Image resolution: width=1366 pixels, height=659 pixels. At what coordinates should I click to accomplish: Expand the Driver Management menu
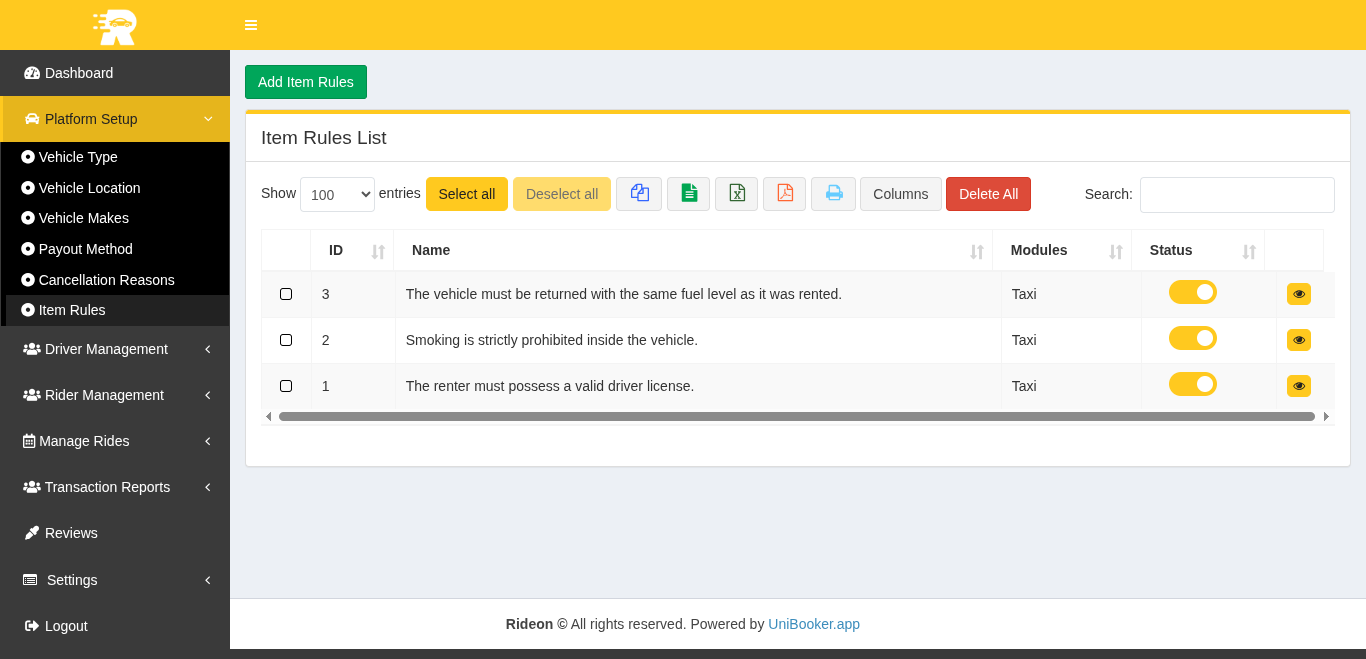pyautogui.click(x=115, y=349)
